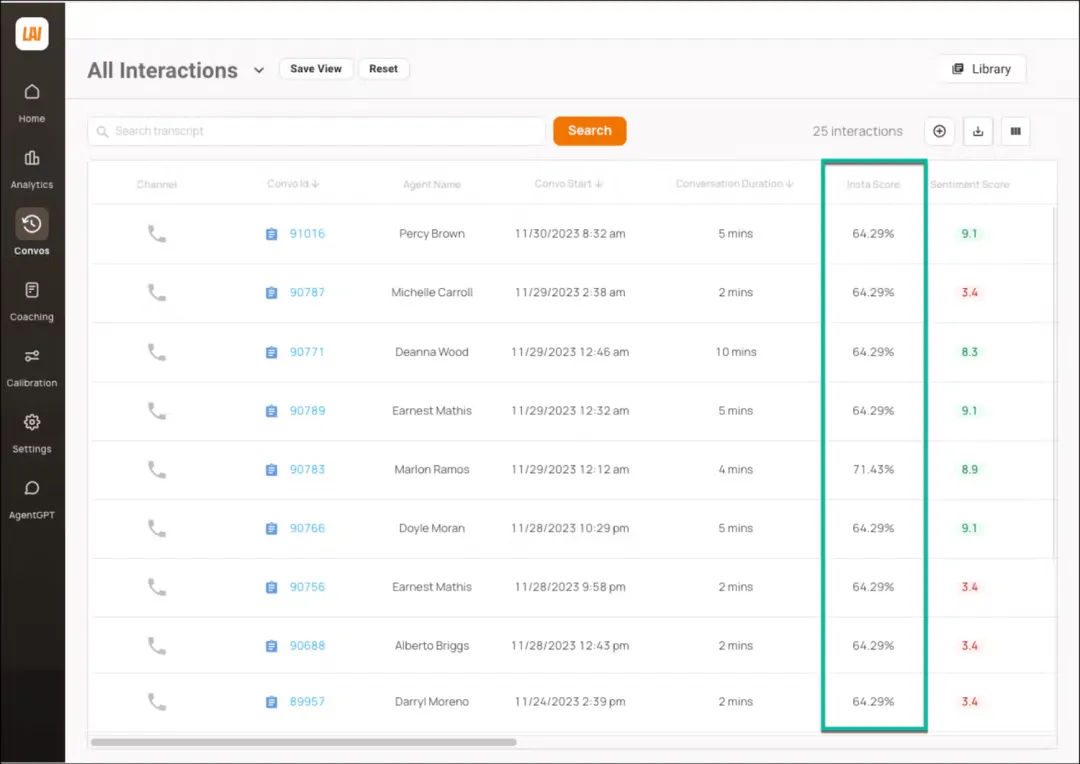Image resolution: width=1080 pixels, height=764 pixels.
Task: Click phone channel icon for Michelle Carroll
Action: coord(157,292)
